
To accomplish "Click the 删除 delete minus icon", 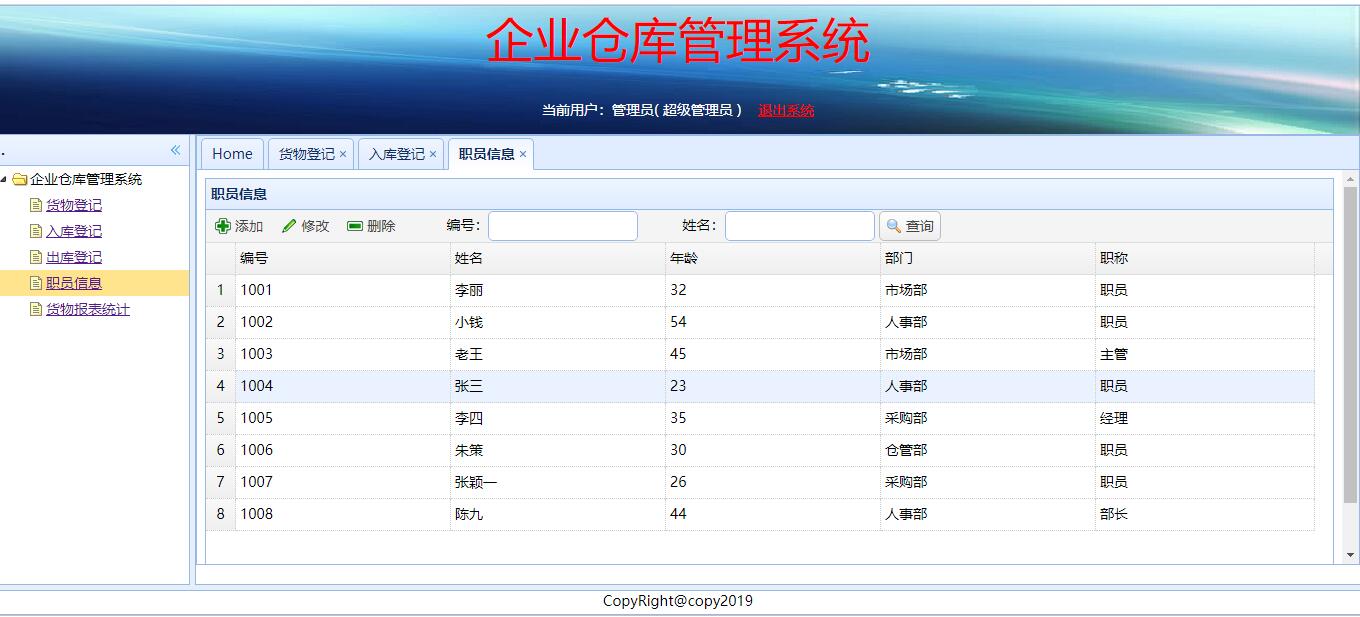I will pos(355,226).
